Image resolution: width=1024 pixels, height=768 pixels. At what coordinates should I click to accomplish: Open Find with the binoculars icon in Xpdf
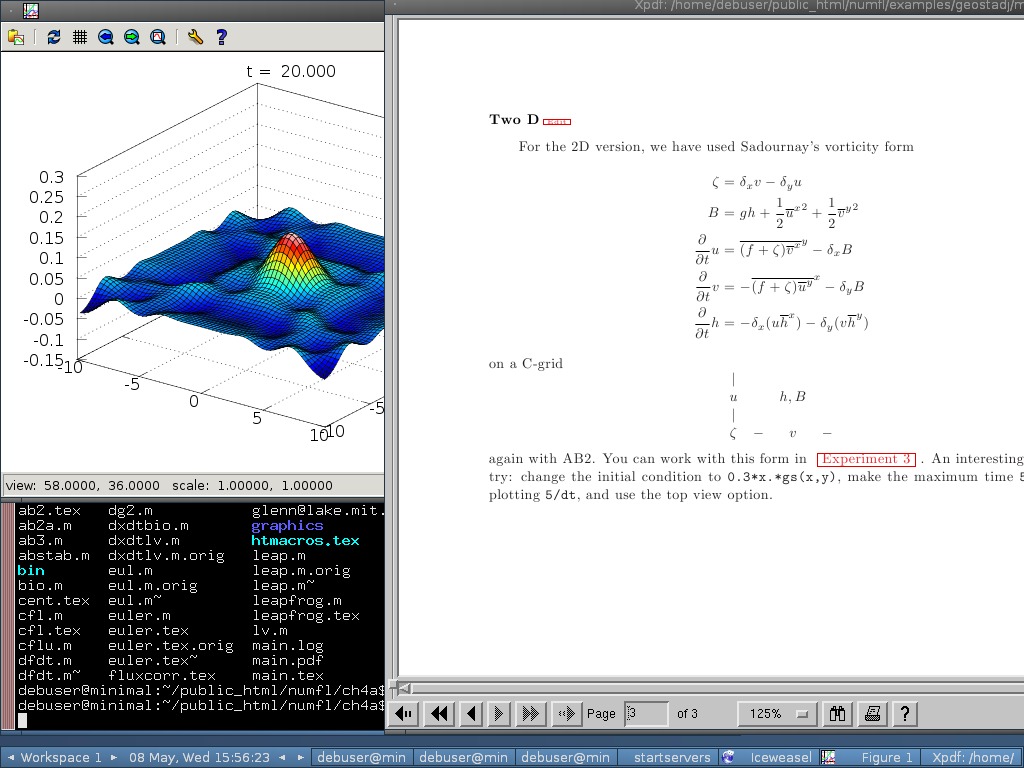click(836, 713)
